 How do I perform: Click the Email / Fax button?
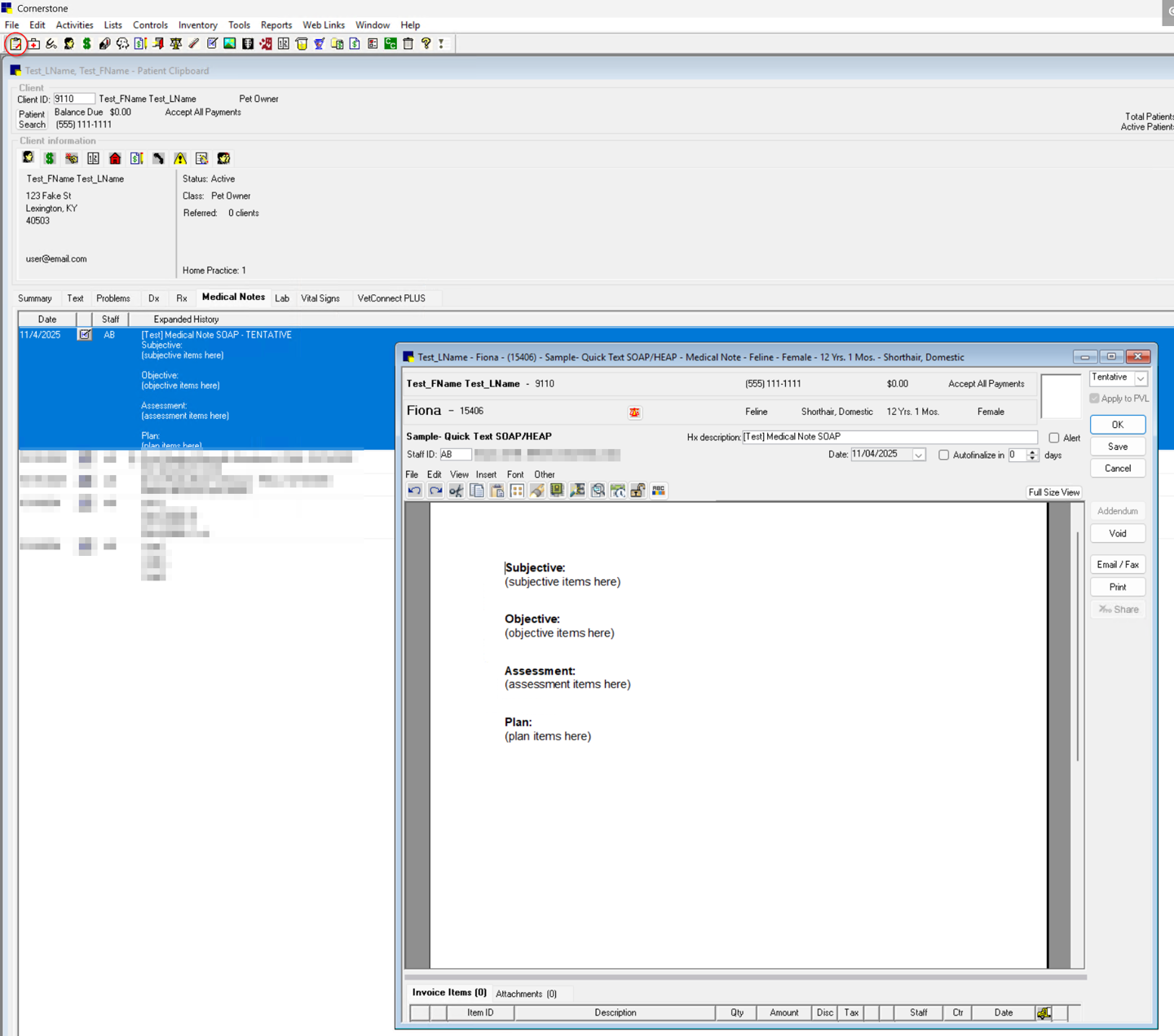[1118, 565]
